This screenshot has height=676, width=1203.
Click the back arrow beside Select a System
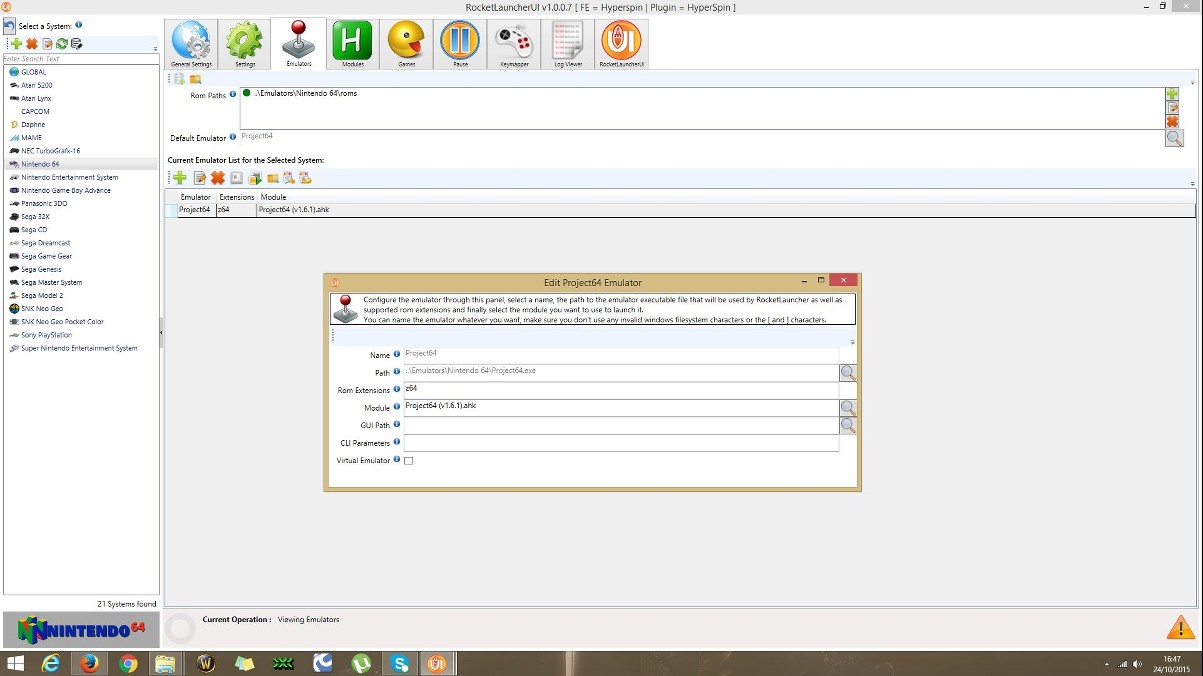(9, 25)
